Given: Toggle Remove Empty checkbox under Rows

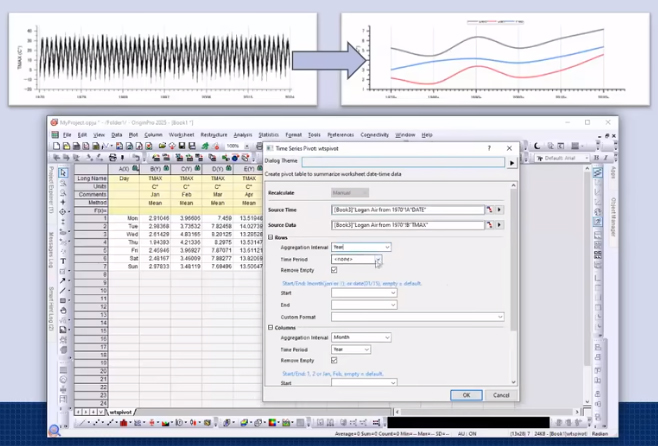Looking at the screenshot, I should pyautogui.click(x=335, y=270).
